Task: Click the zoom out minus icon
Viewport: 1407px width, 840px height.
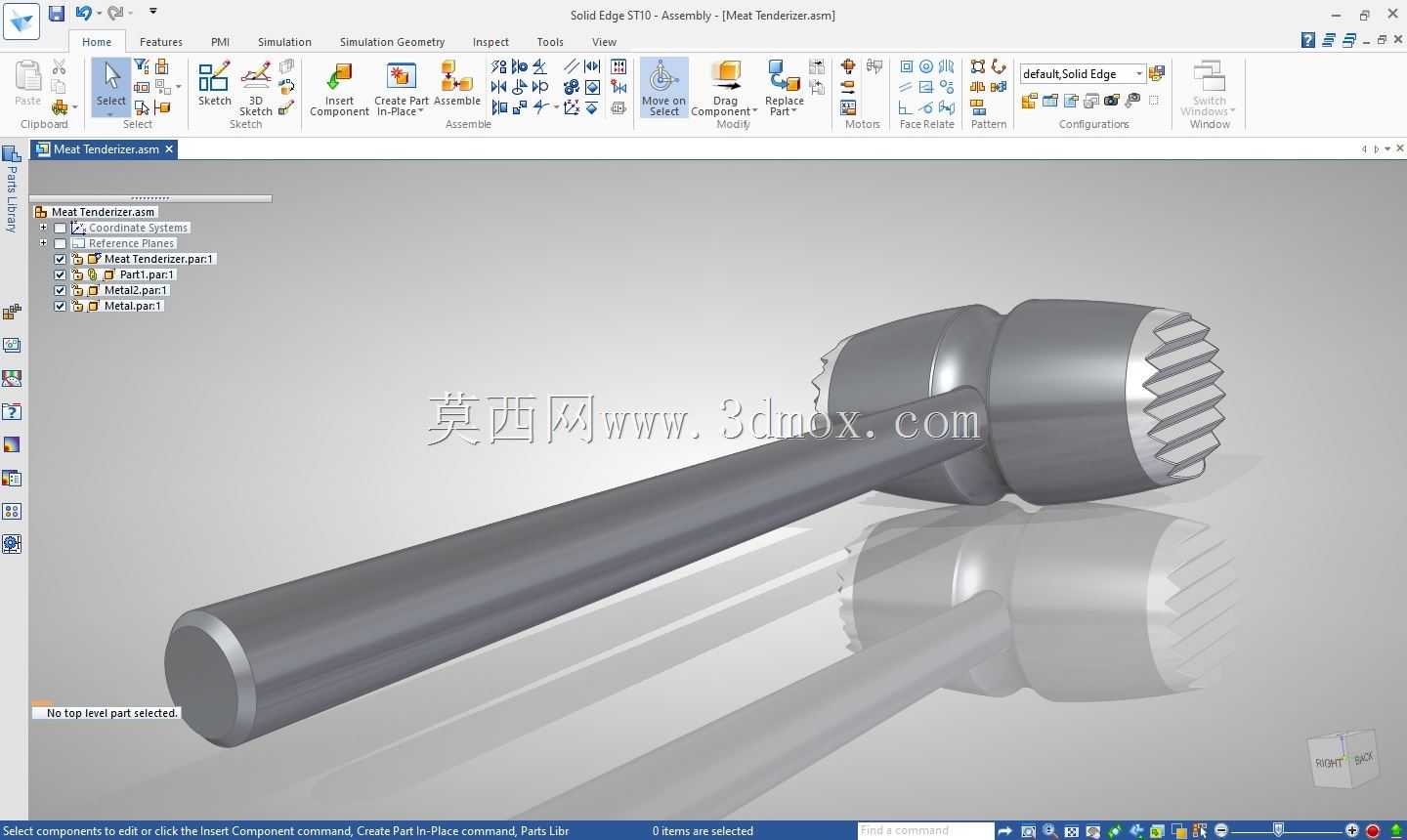Action: 1221,831
